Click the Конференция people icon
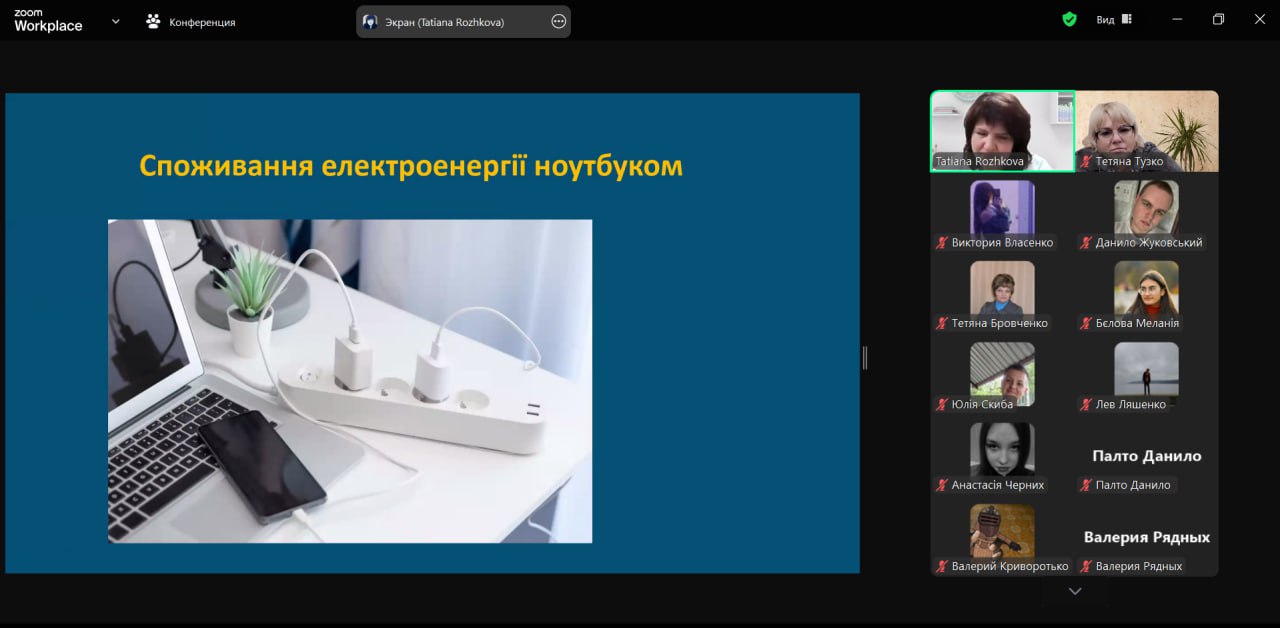 [153, 21]
